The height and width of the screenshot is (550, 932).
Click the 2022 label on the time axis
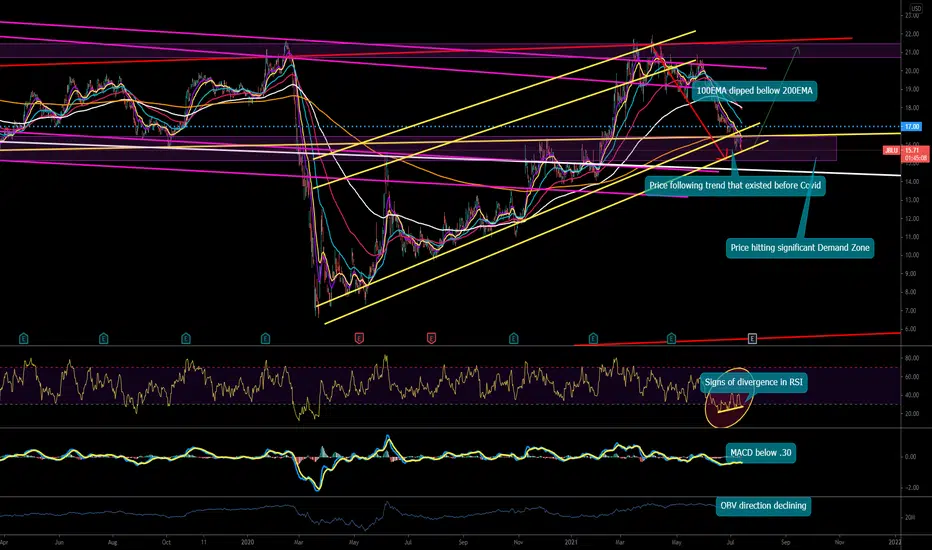coord(895,542)
